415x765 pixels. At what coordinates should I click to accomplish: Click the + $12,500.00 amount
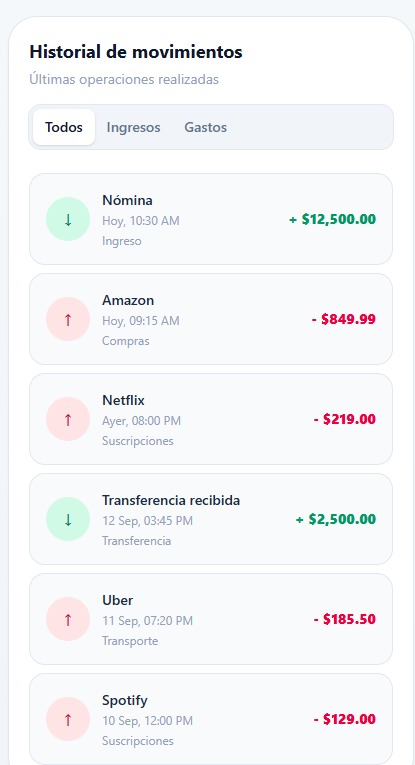(x=333, y=219)
